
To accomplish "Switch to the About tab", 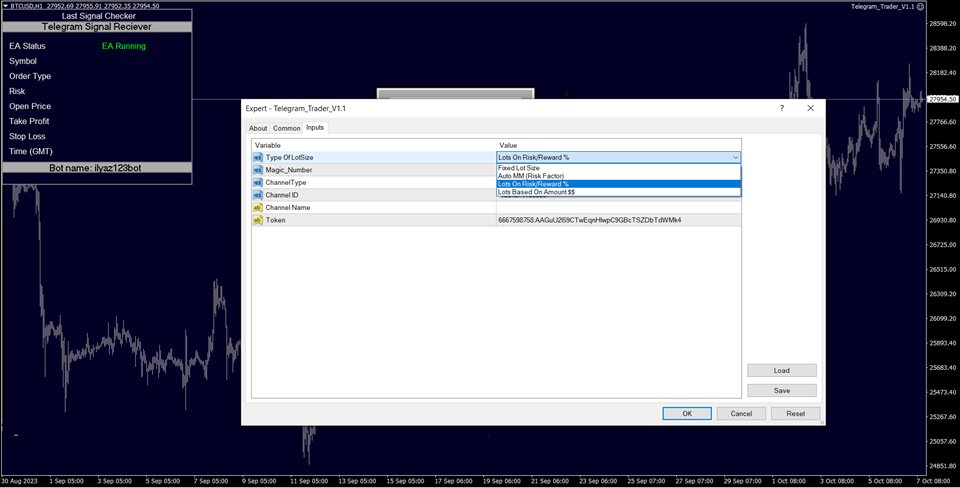I will click(x=258, y=128).
